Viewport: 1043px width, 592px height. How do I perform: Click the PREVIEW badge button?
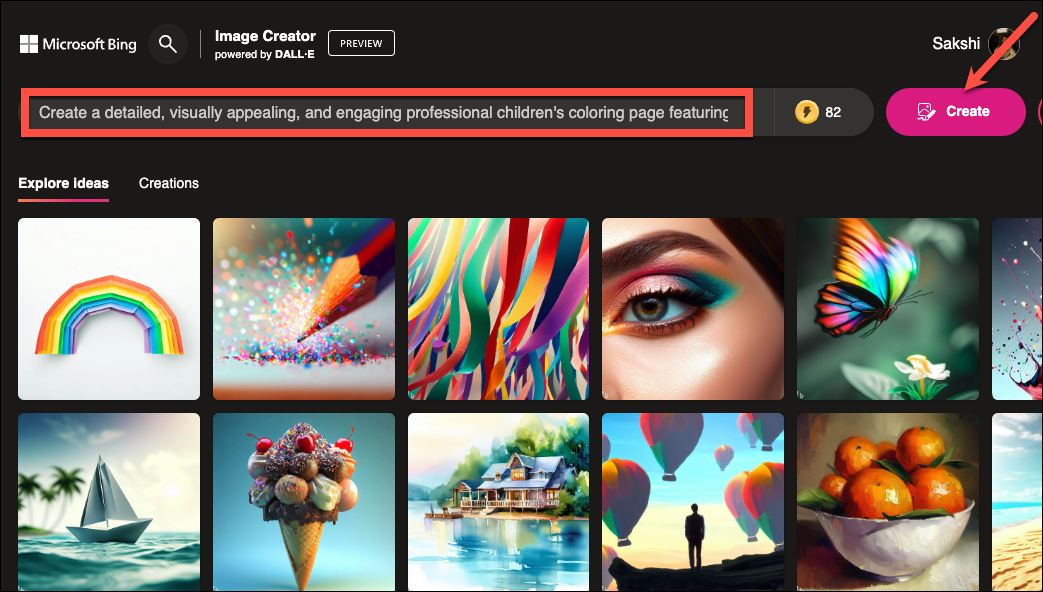point(361,43)
